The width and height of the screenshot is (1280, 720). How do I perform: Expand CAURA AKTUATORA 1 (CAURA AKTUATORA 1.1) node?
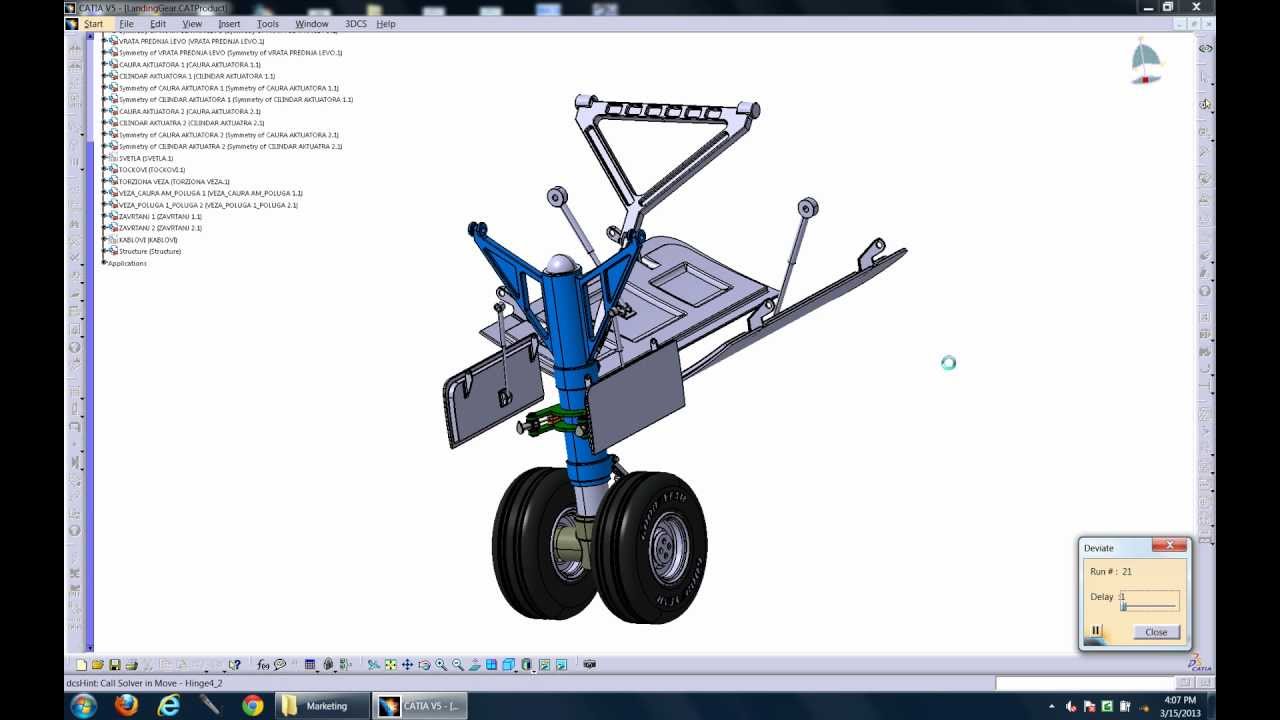point(104,65)
